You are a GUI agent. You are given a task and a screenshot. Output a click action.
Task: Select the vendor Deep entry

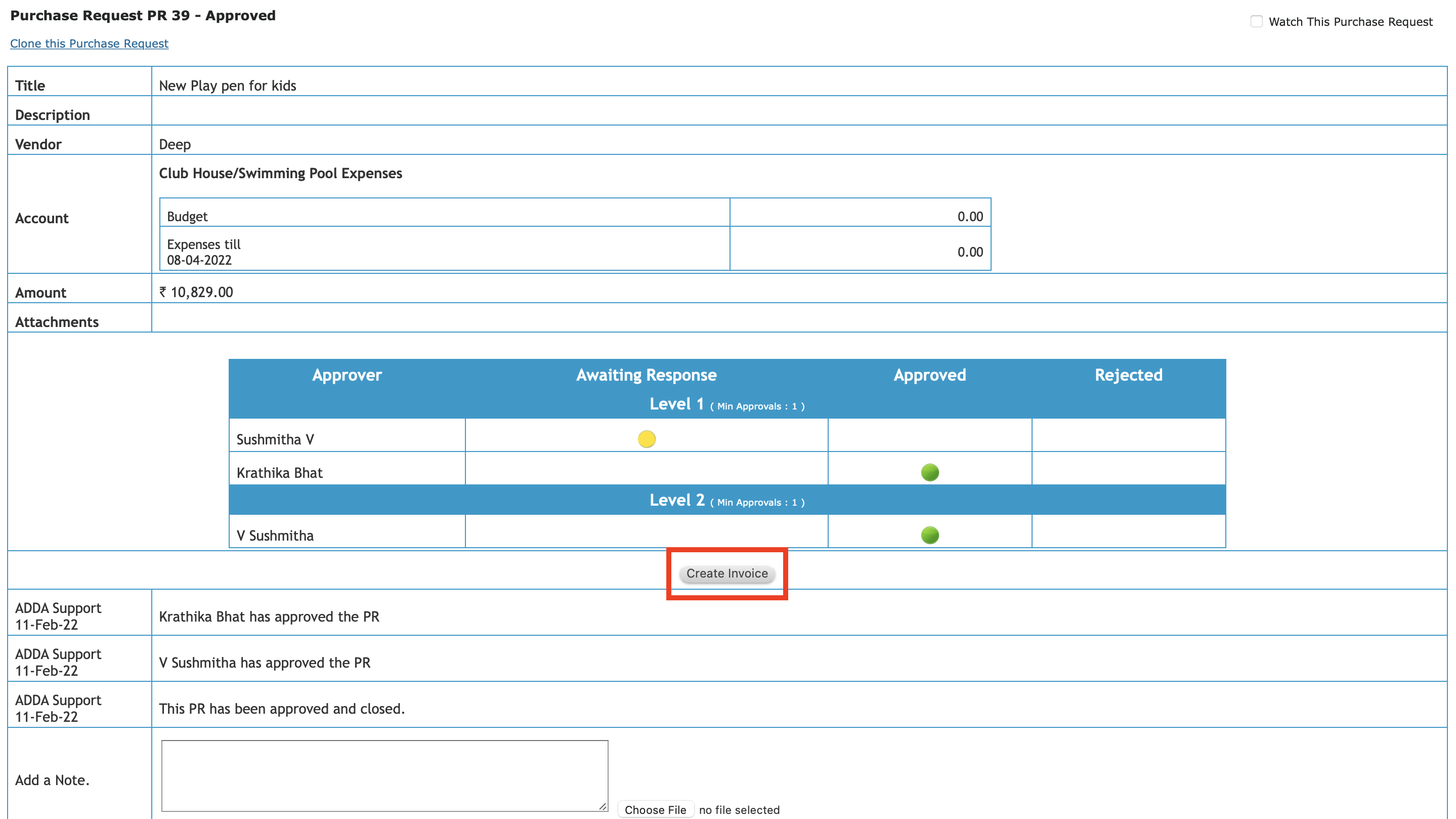[175, 144]
